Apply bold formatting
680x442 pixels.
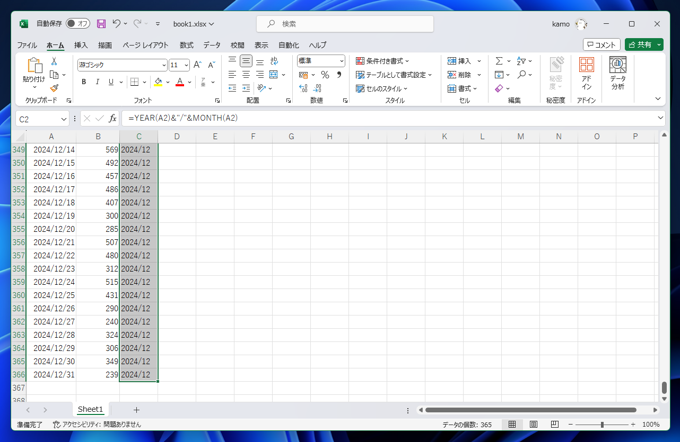coord(84,82)
